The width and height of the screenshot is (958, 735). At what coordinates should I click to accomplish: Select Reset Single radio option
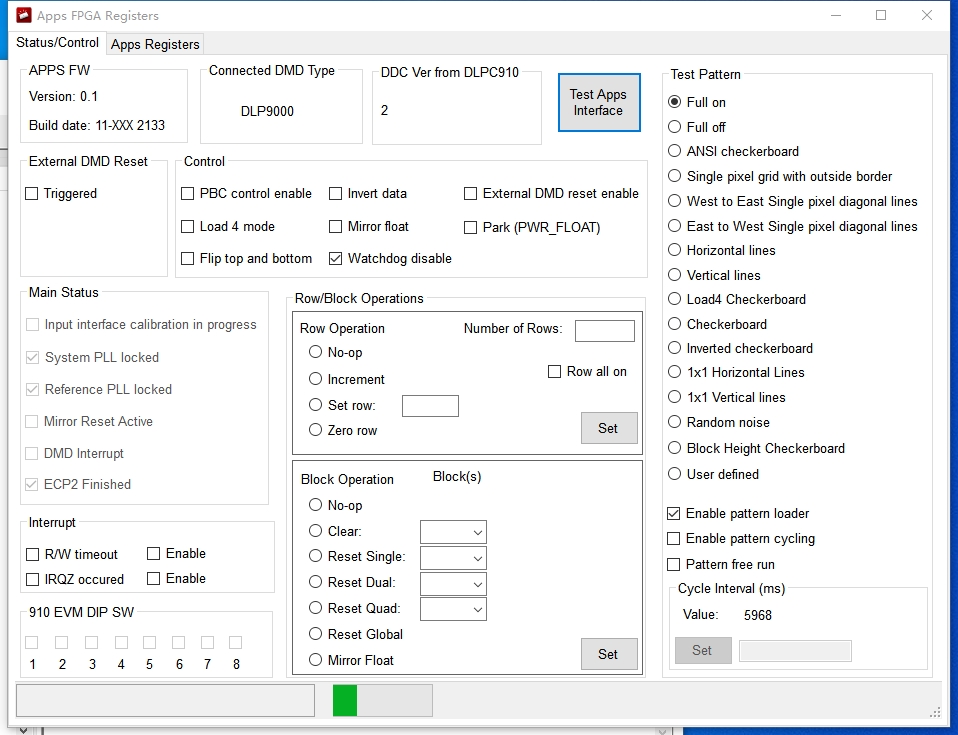coord(315,556)
